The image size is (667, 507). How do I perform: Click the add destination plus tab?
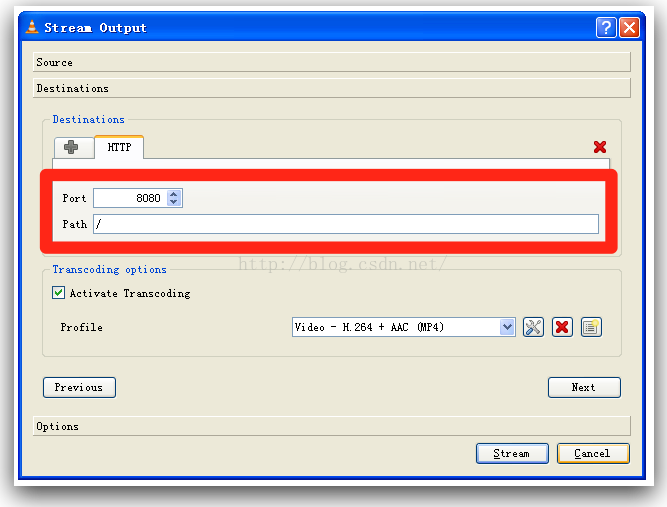point(74,148)
